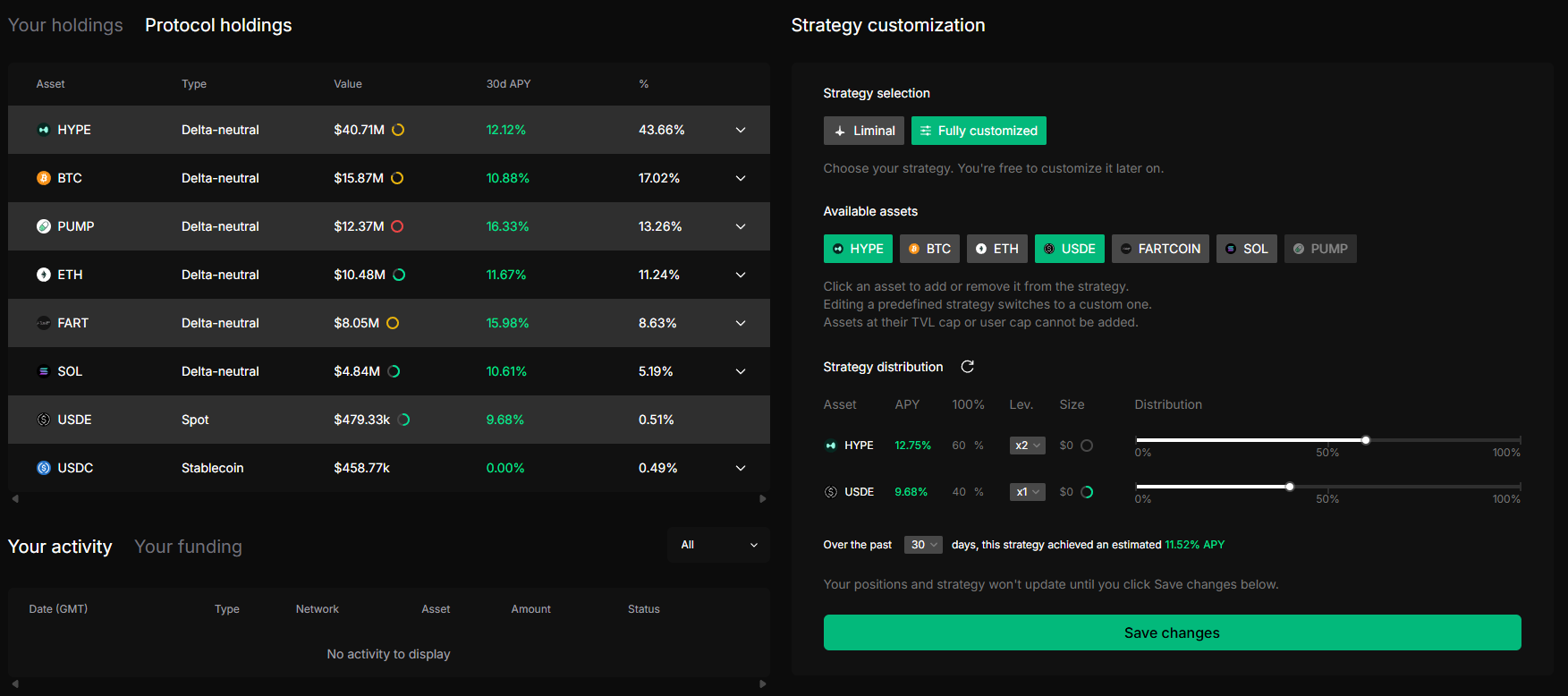The height and width of the screenshot is (696, 1568).
Task: Open the 30 days period dropdown
Action: coord(924,545)
